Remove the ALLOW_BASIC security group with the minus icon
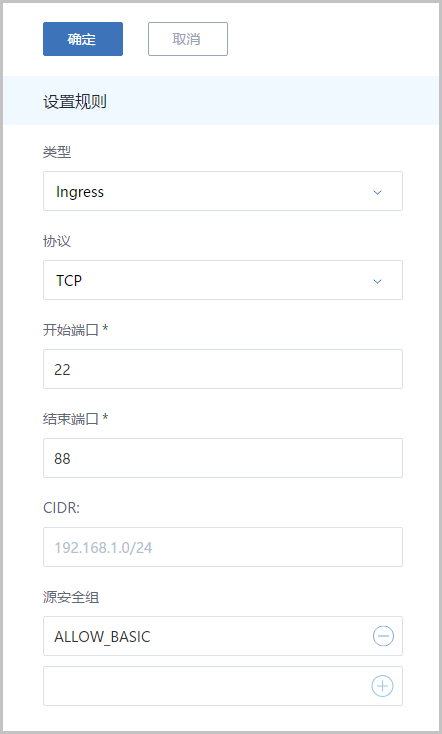 point(383,636)
